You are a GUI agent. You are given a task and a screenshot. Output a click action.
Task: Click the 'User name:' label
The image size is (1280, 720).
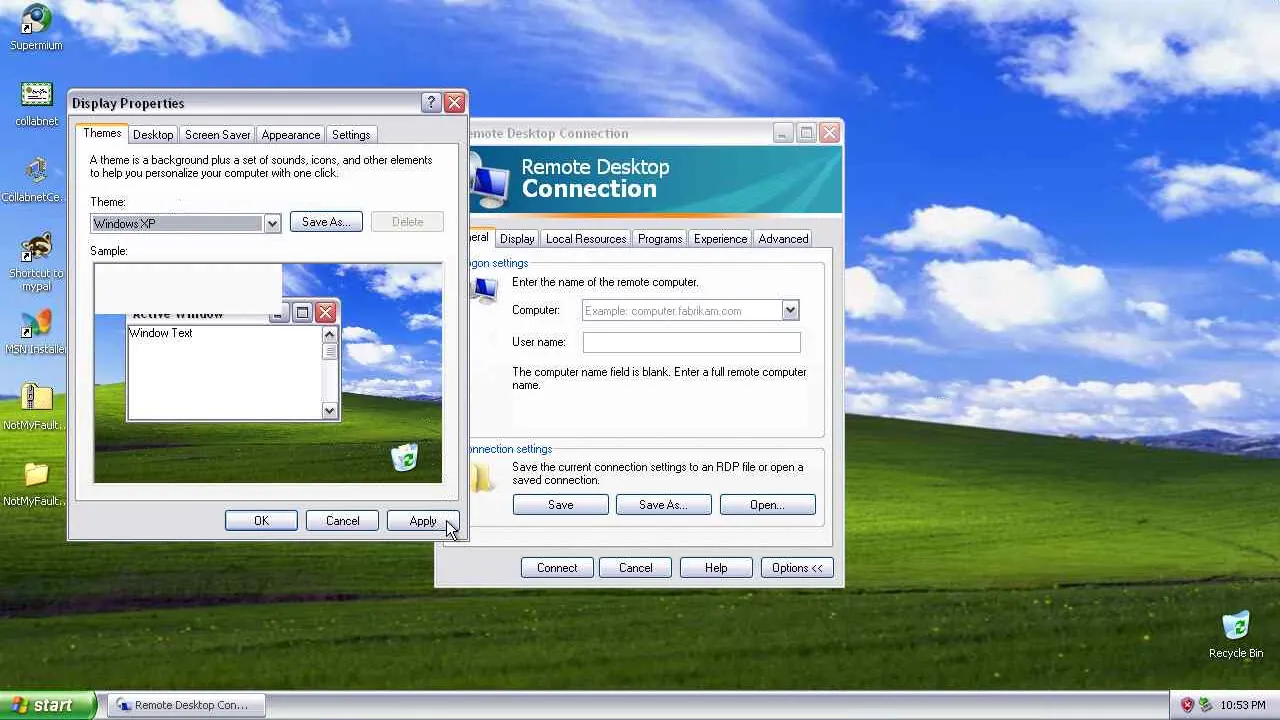pyautogui.click(x=539, y=342)
